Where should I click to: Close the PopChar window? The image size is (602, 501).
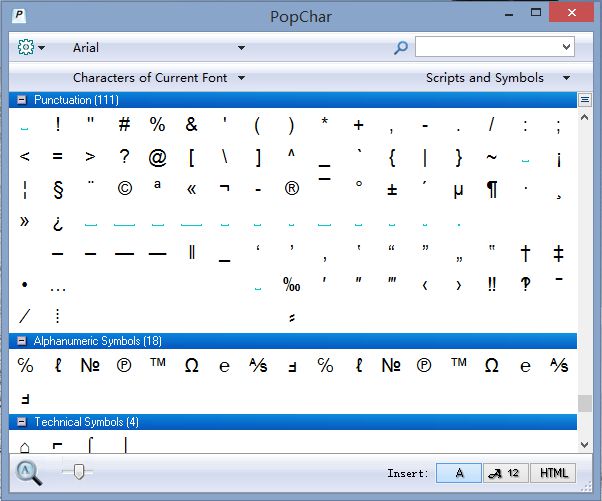pyautogui.click(x=572, y=13)
